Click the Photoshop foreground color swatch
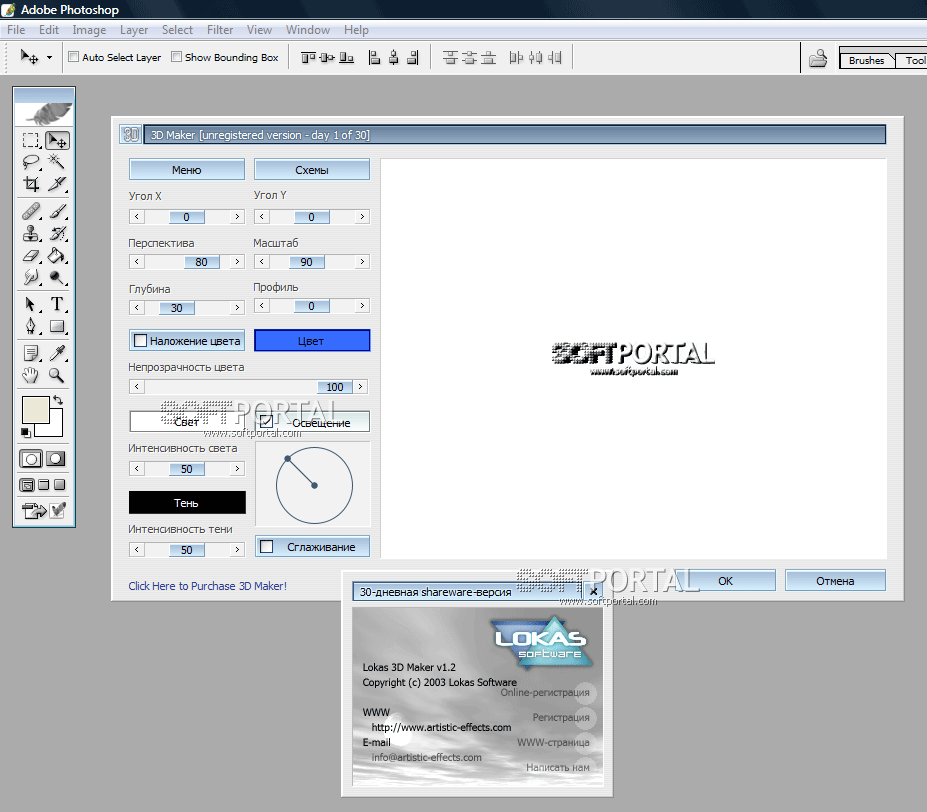927x812 pixels. point(35,410)
